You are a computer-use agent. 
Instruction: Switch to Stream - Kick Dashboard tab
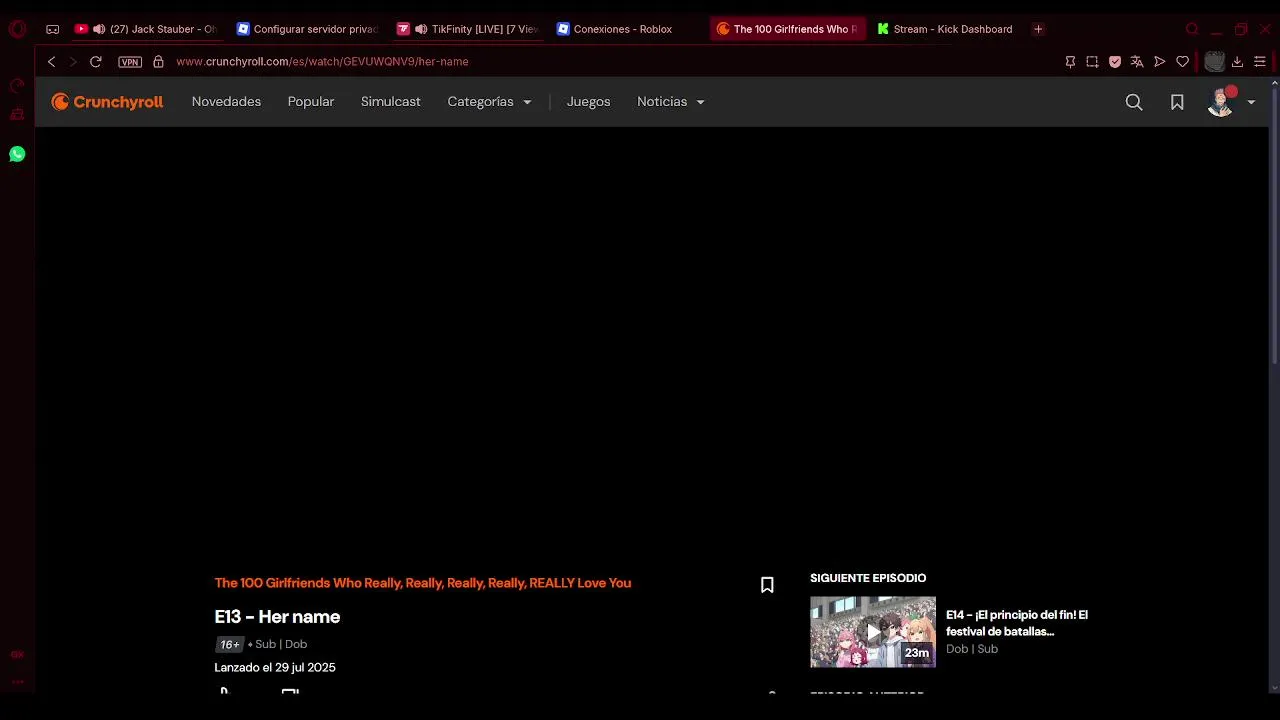(945, 29)
